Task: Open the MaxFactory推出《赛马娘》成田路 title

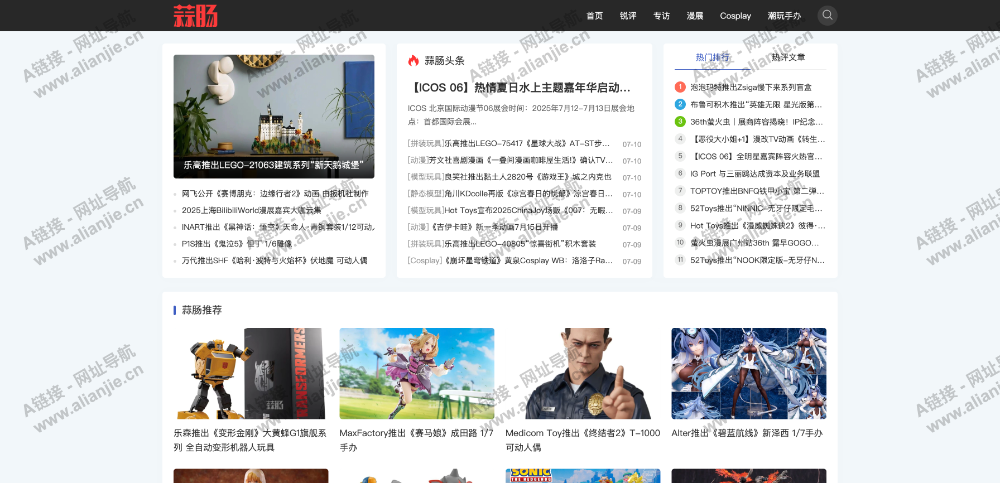Action: tap(416, 440)
